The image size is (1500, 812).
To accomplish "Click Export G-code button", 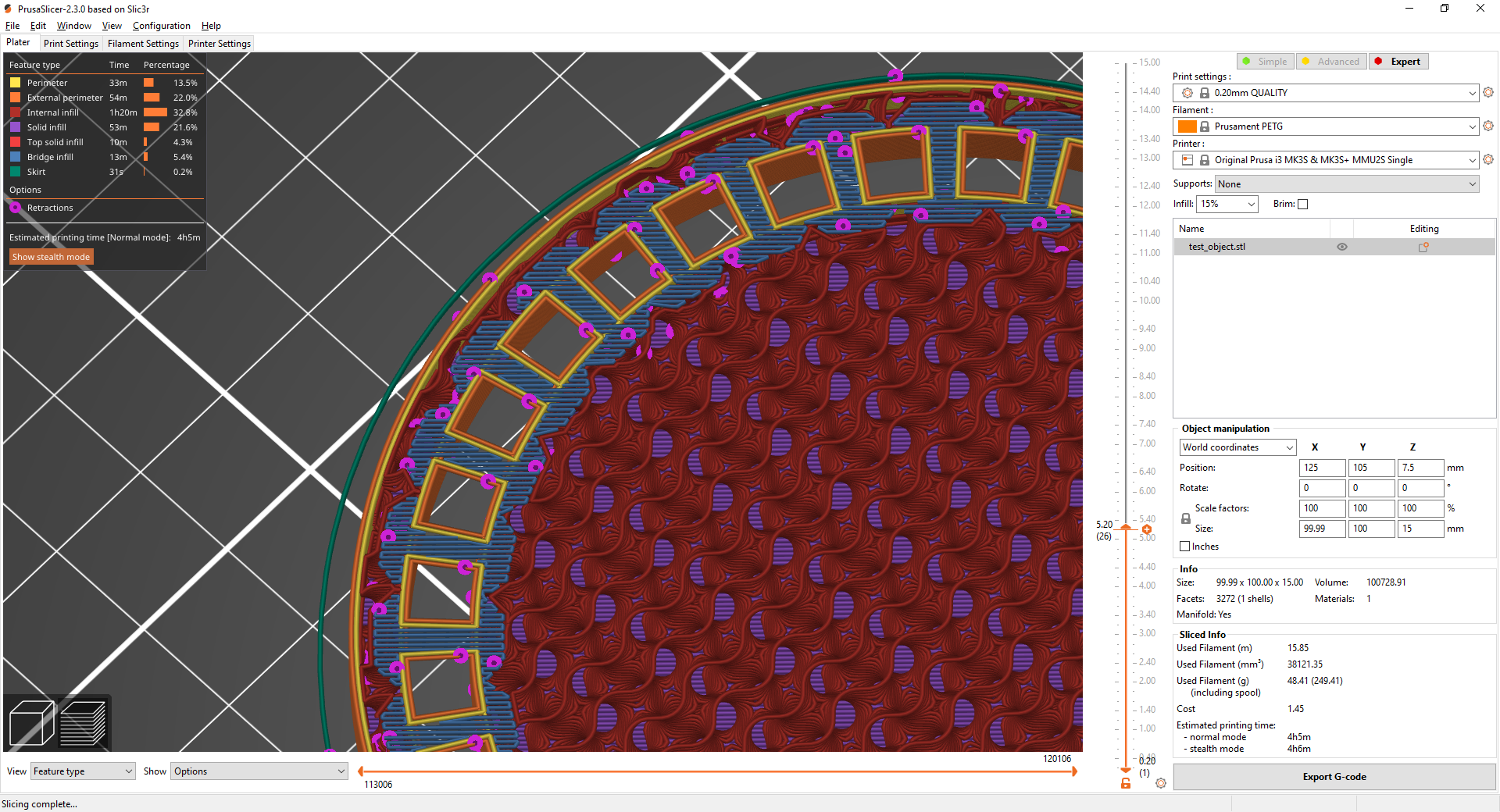I will pos(1334,777).
